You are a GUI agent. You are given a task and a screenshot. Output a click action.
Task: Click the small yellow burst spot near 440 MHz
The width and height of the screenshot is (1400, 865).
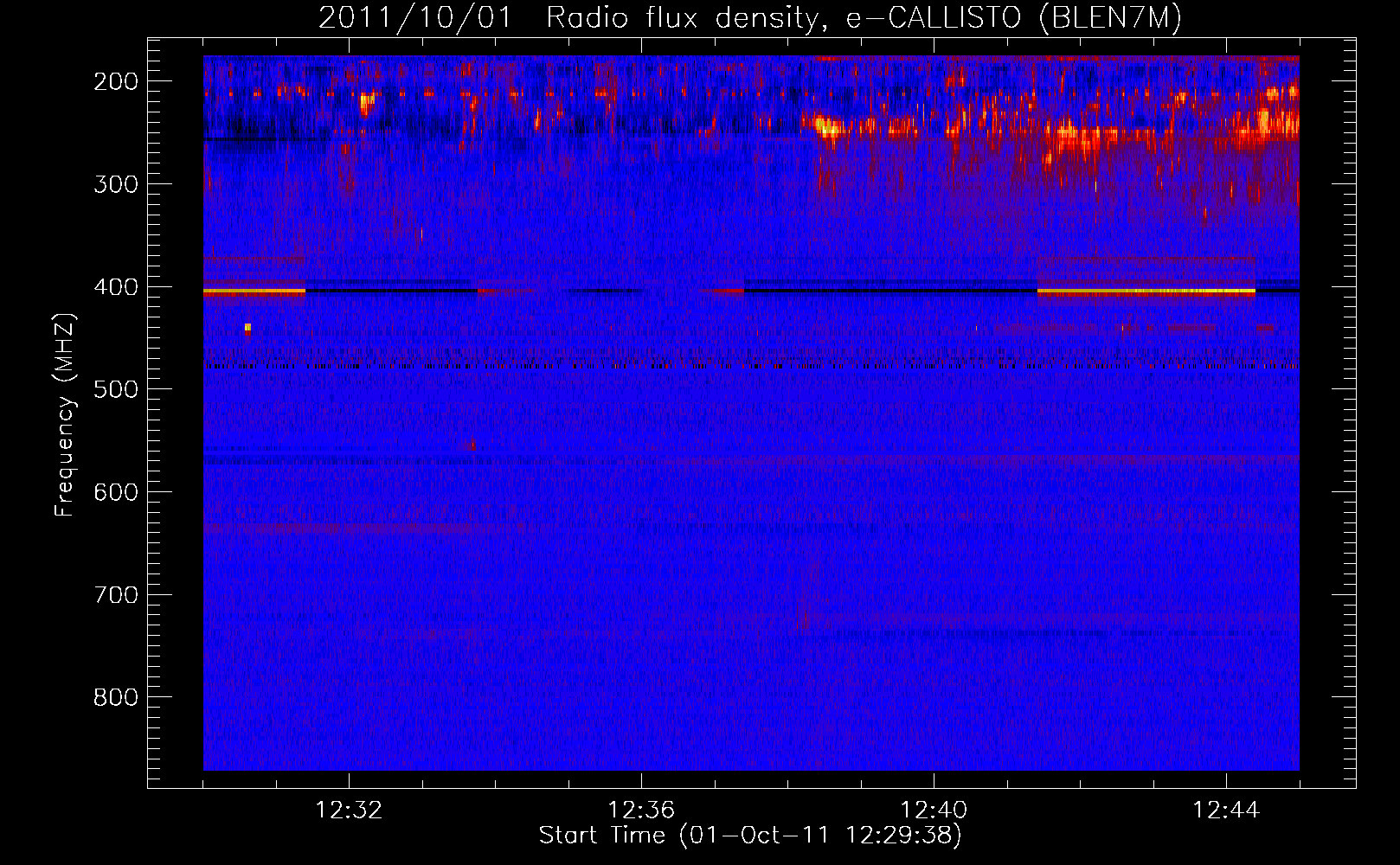click(247, 328)
